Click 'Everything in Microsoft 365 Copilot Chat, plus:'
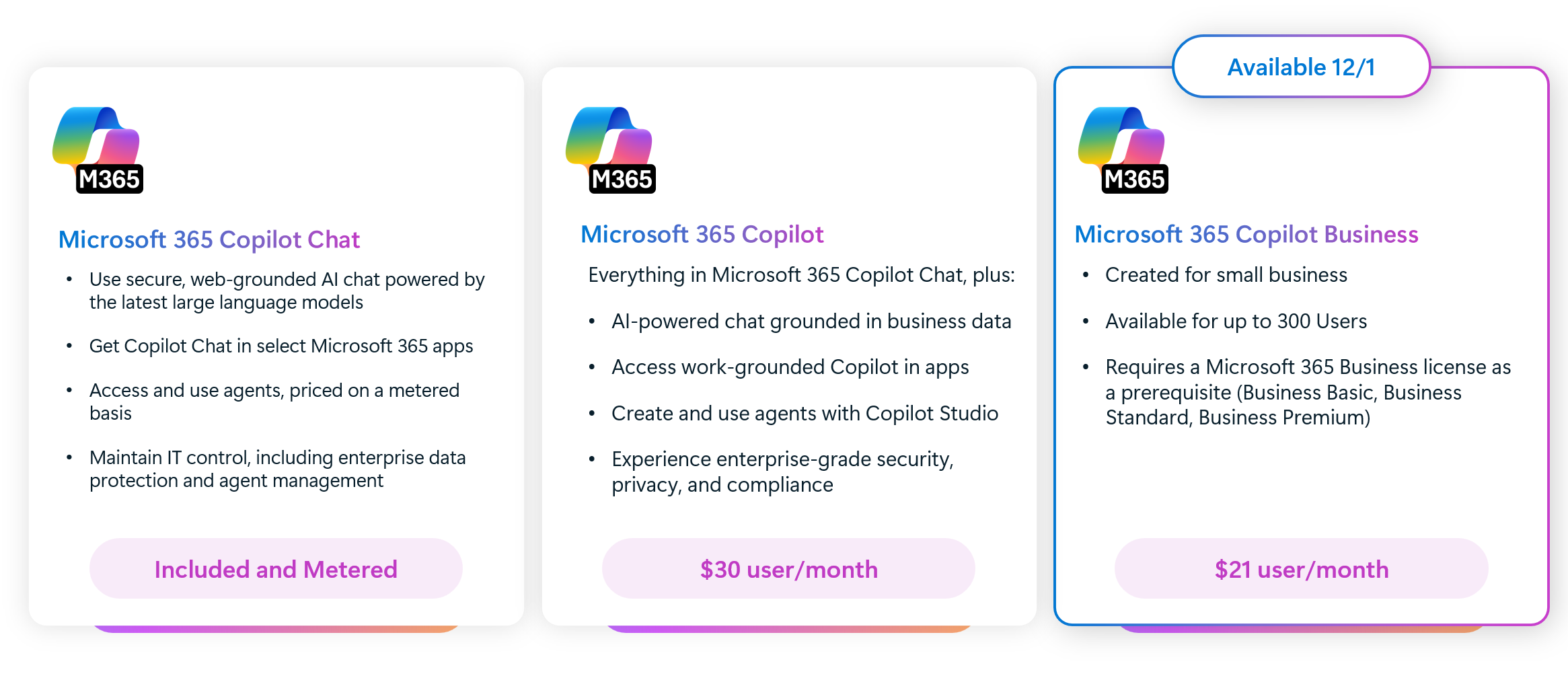Screen dimensions: 1568x678 (x=801, y=275)
